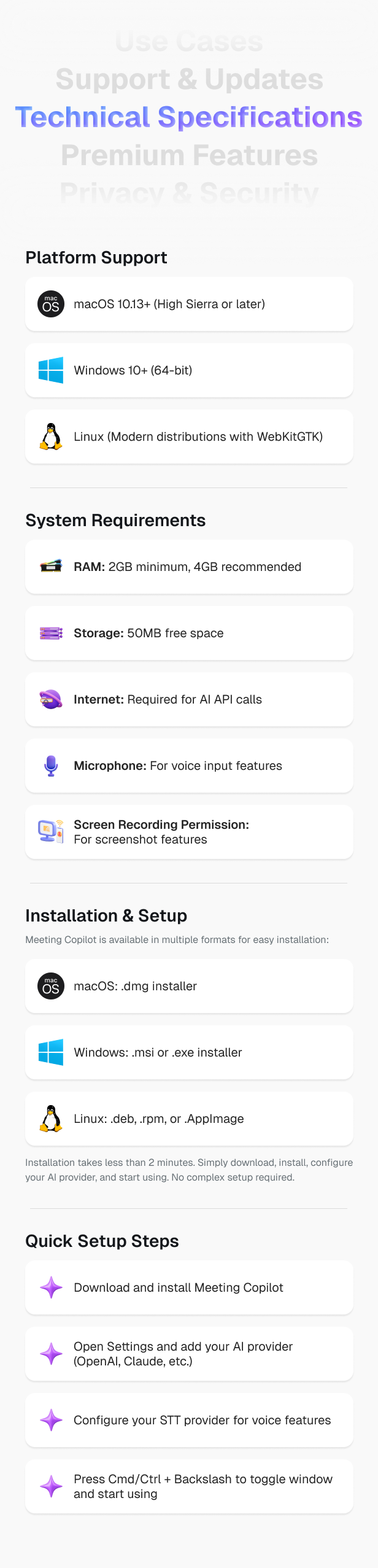Screen dimensions: 378x1568
Task: Click the sparkle icon beside Download and install
Action: (51, 1287)
